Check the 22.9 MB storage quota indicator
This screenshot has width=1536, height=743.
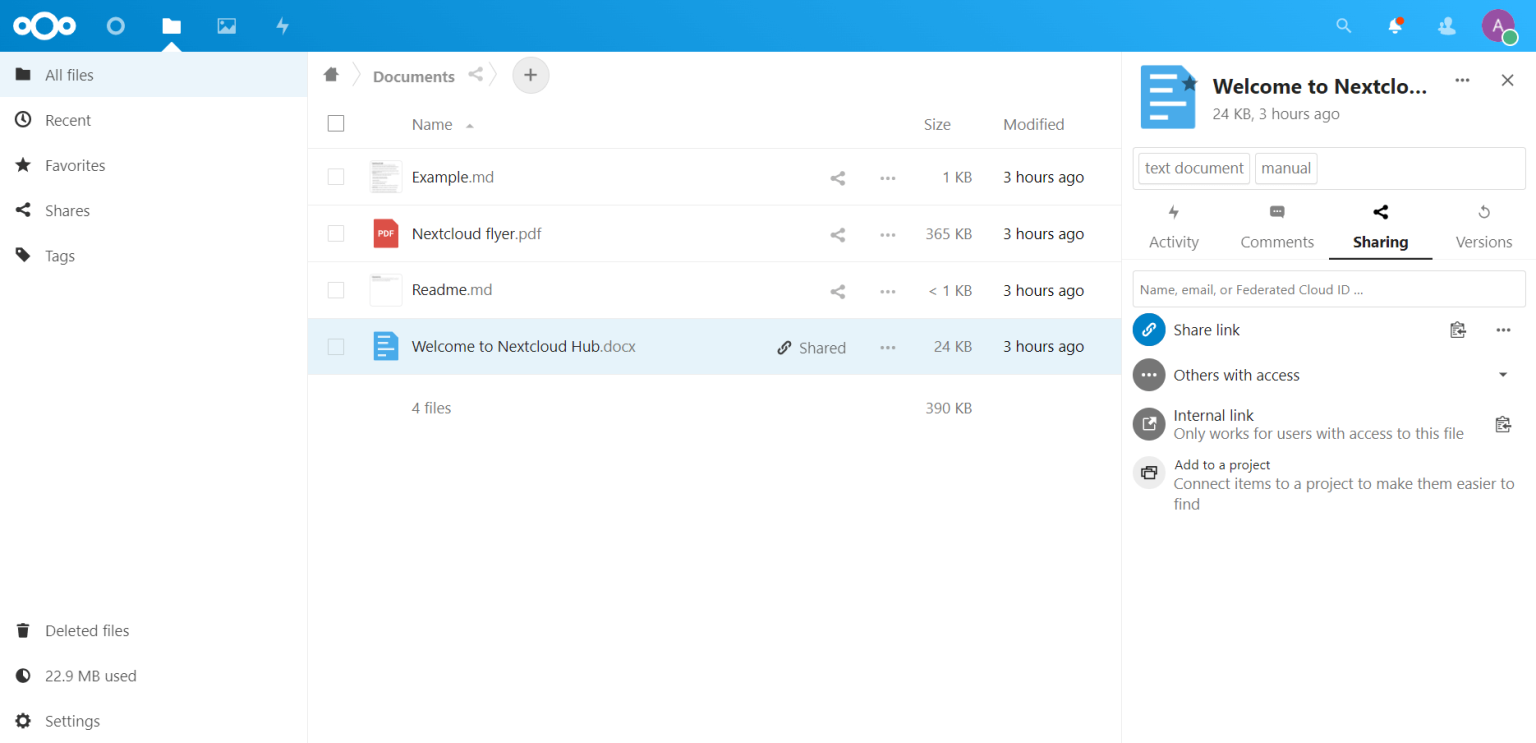click(x=90, y=675)
